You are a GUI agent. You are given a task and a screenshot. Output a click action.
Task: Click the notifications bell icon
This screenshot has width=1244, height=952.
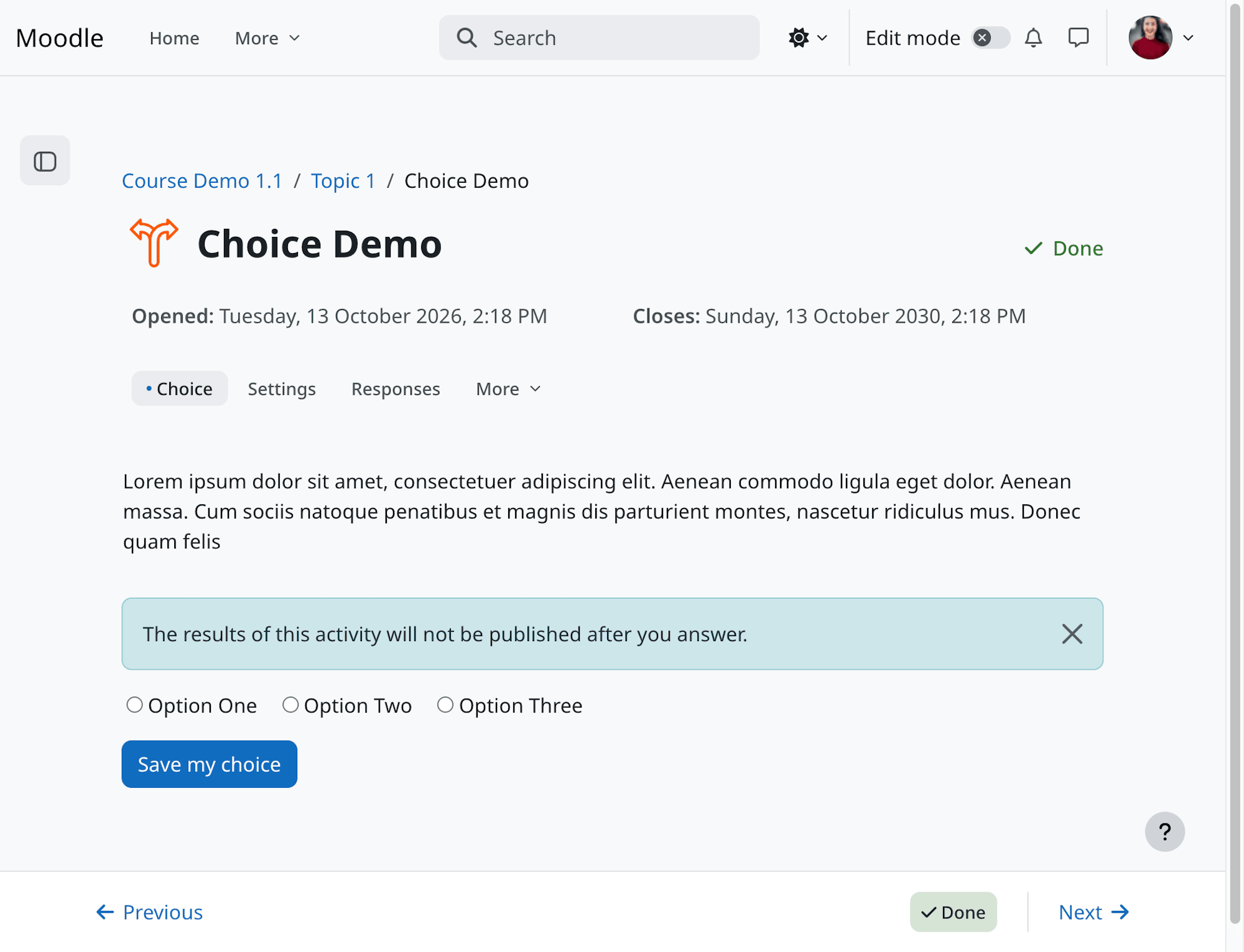1033,38
